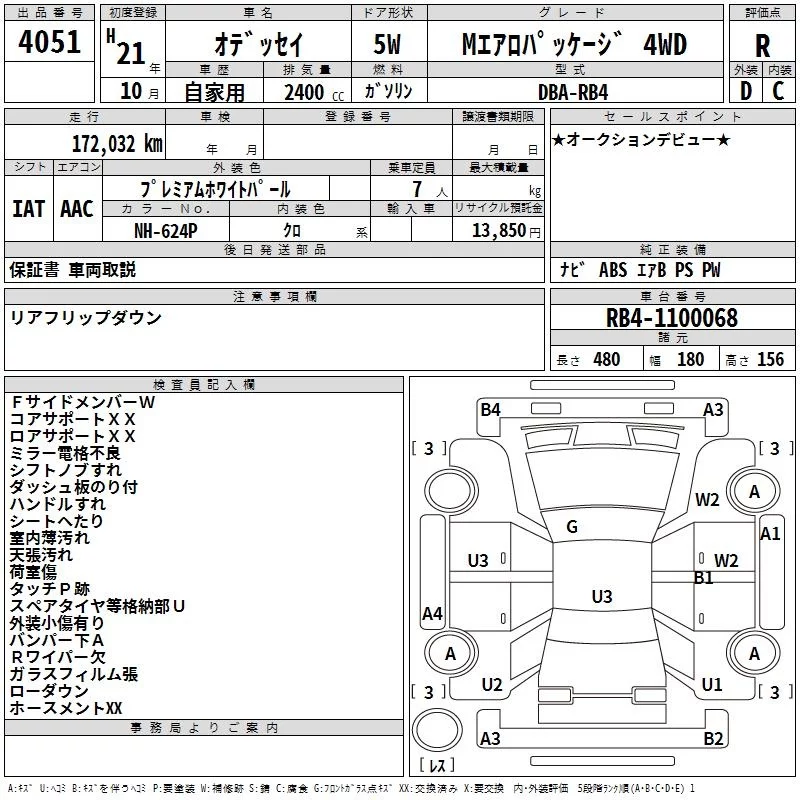Click seating capacity 7人
This screenshot has width=800, height=800.
430,189
